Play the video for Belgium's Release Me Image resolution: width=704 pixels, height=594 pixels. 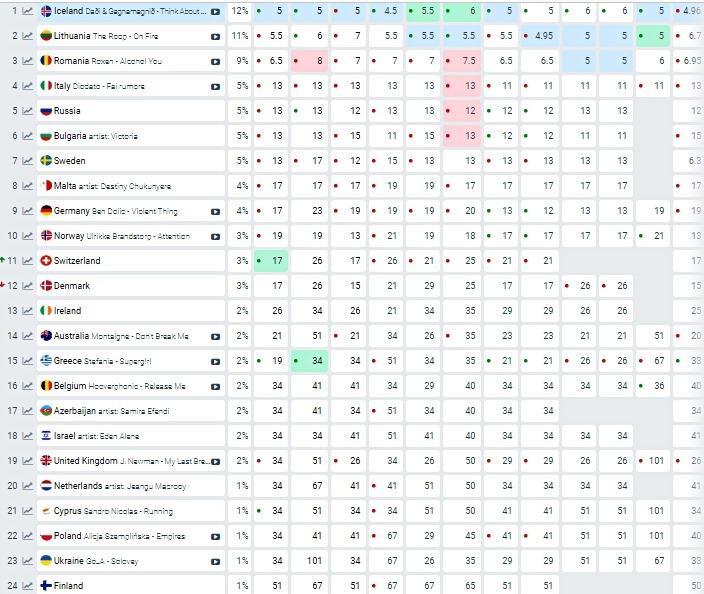pos(216,387)
